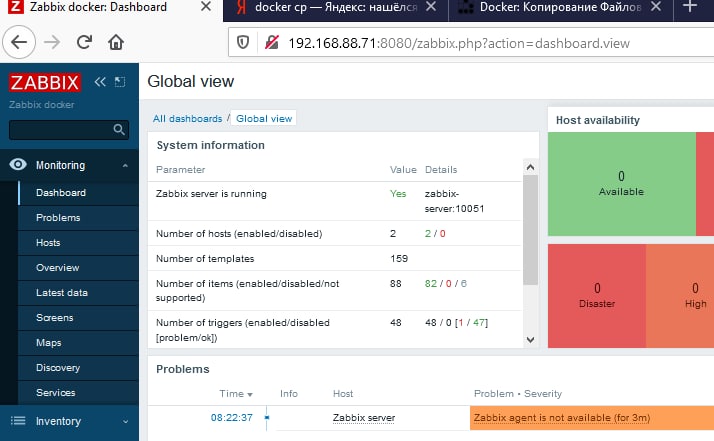
Task: Reload the page with the refresh icon
Action: pyautogui.click(x=84, y=42)
